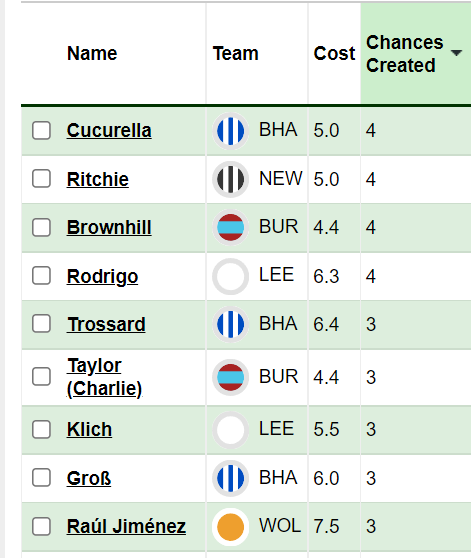
Task: Click the Burnley badge in Brownhill's row
Action: pyautogui.click(x=231, y=227)
